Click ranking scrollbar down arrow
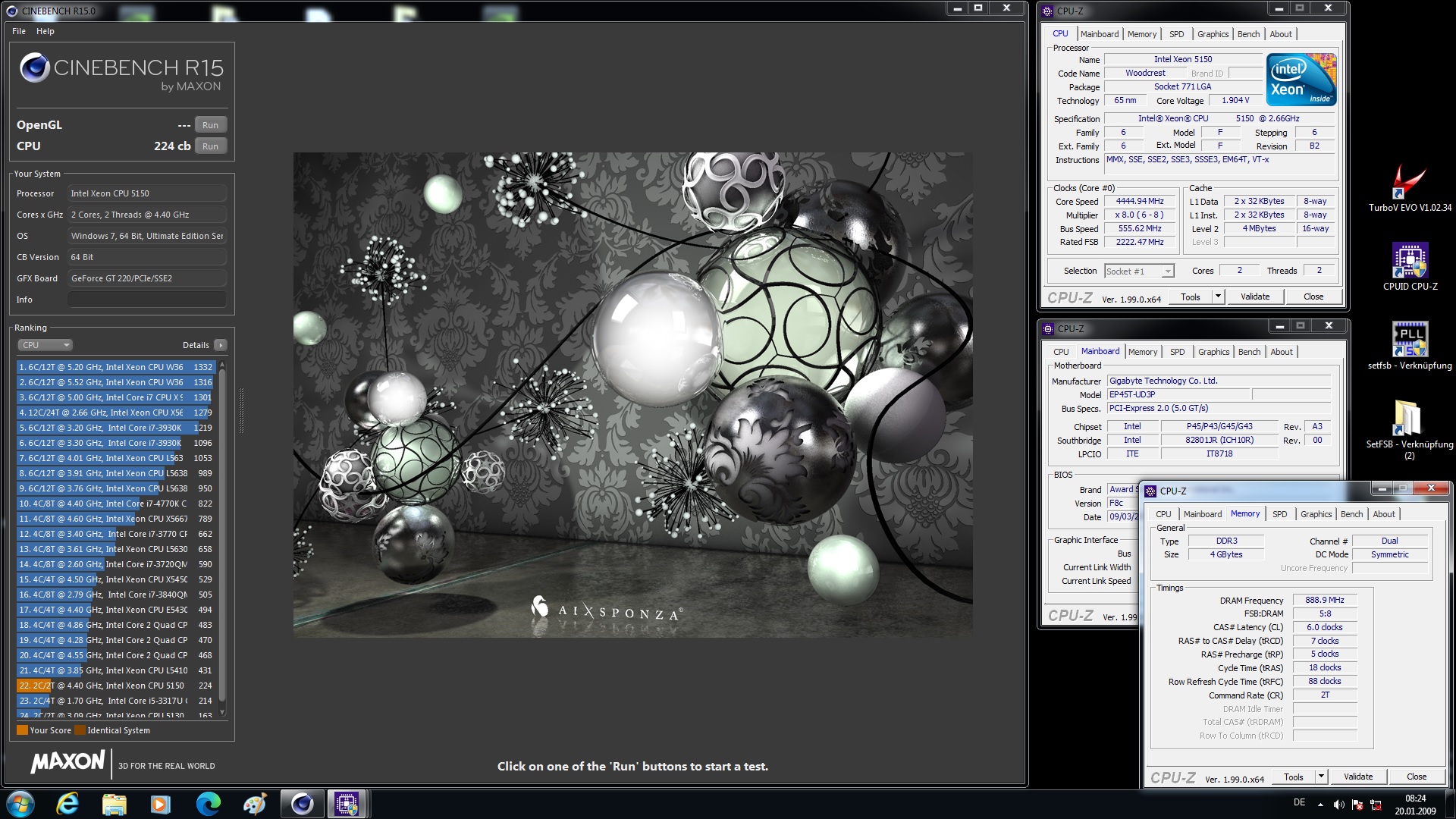Screen dimensions: 1456x819 222,712
